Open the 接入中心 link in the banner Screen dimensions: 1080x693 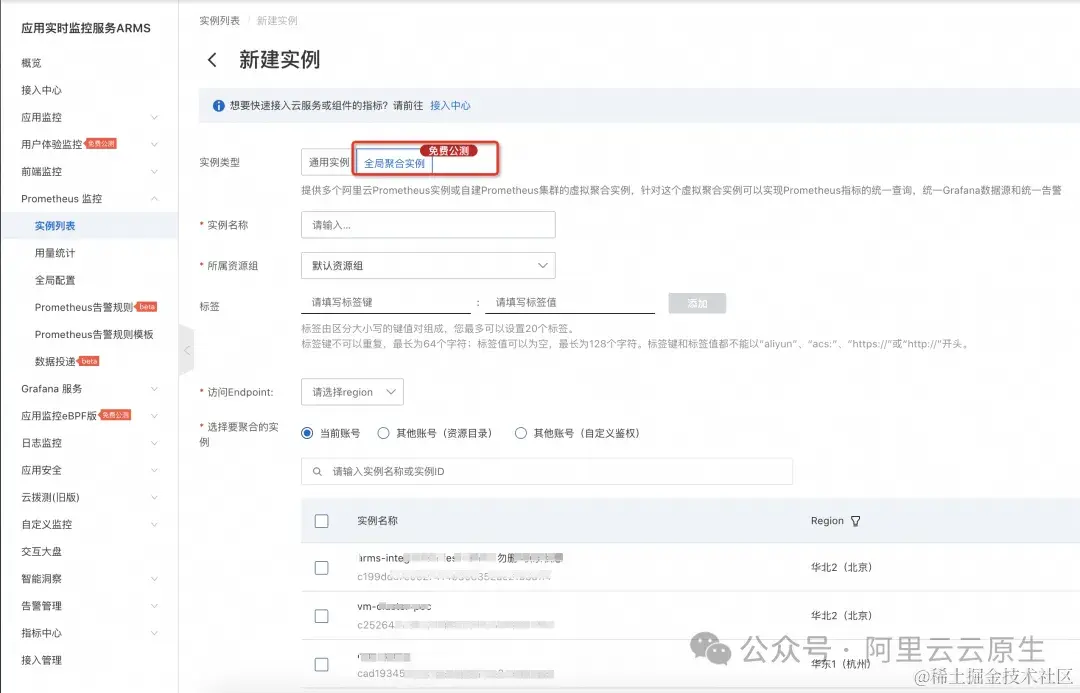[450, 104]
